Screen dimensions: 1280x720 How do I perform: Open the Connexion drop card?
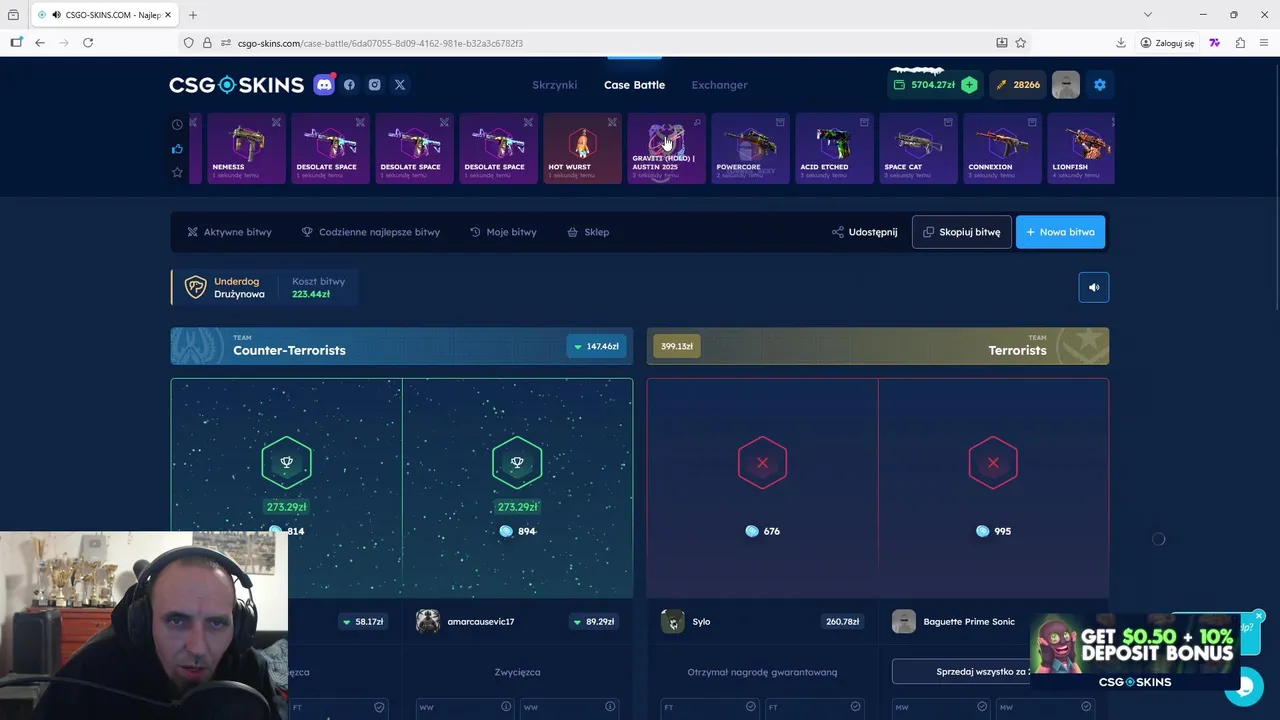(1002, 148)
